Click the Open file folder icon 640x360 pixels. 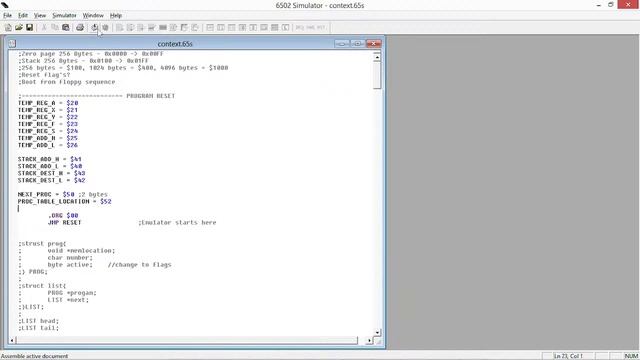click(19, 27)
